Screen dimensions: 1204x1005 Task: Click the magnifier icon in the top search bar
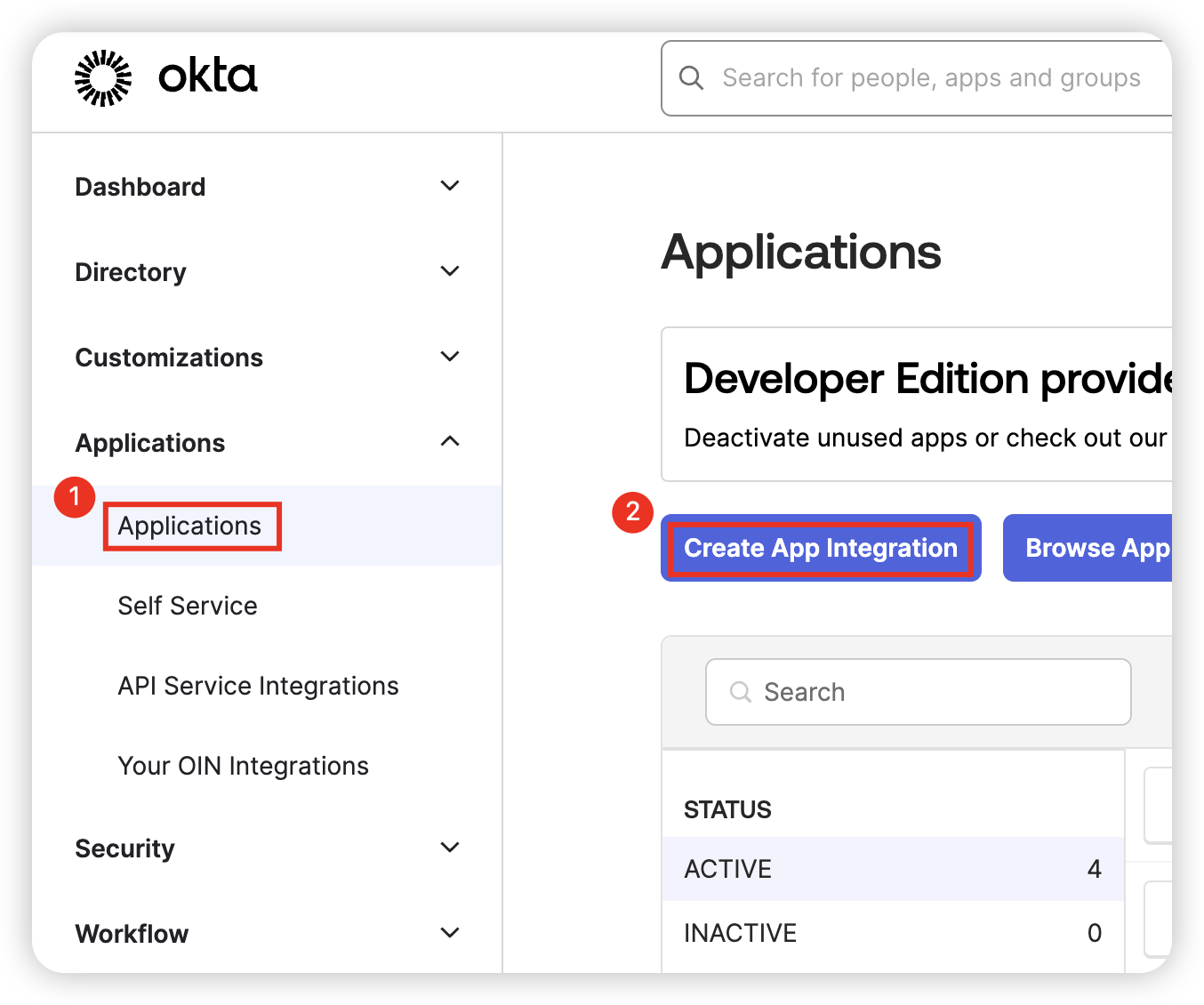(691, 78)
